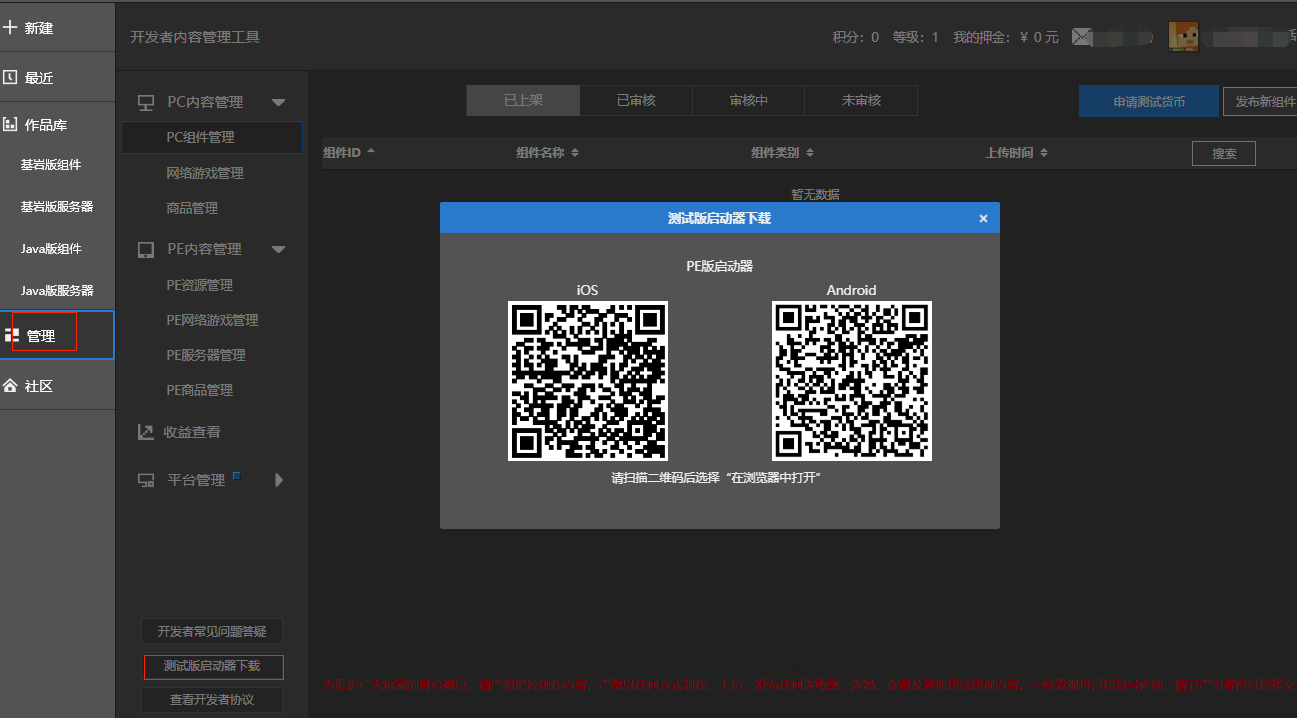Select Java版组件 in sidebar
Viewport: 1297px width, 718px height.
point(51,249)
